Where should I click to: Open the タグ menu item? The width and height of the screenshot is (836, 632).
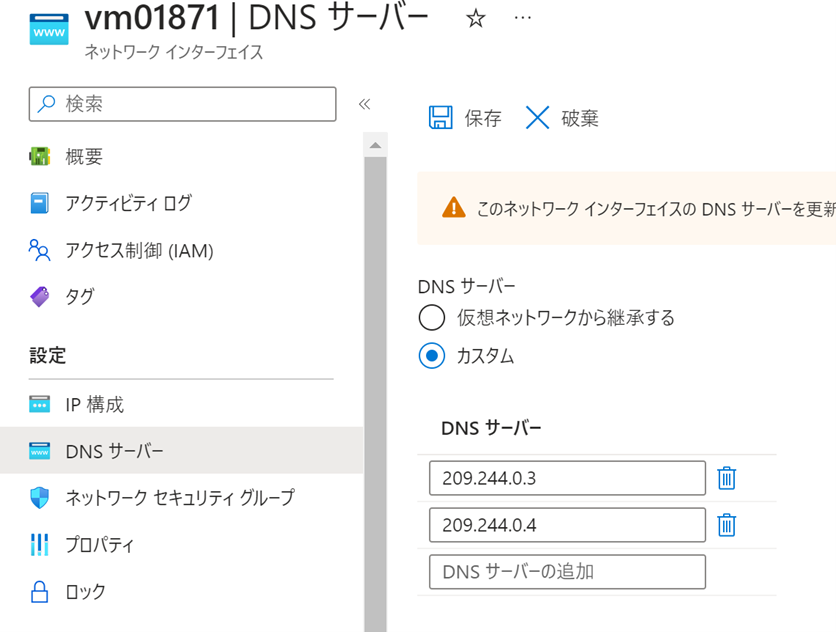tap(80, 296)
